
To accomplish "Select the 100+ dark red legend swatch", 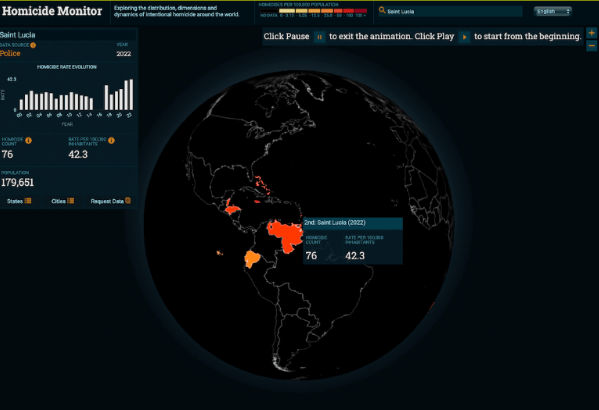I will tap(361, 11).
